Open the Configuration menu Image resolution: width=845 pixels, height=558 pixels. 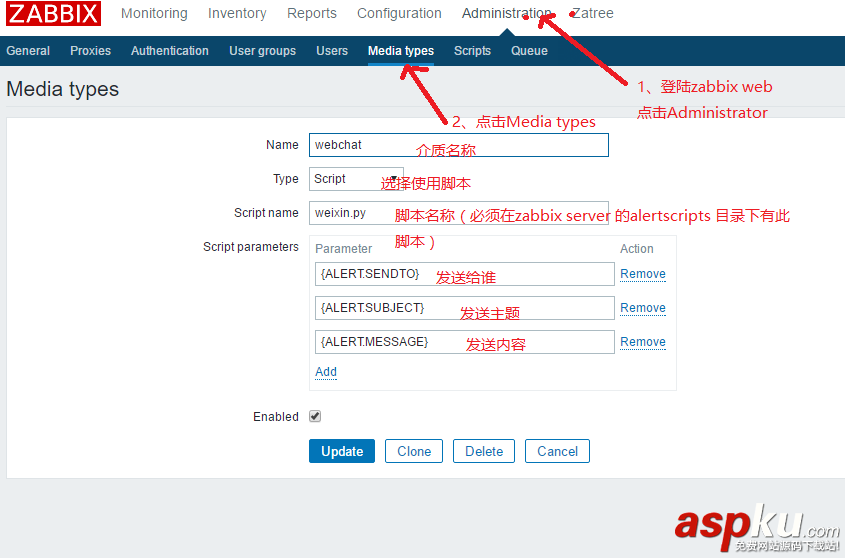[399, 13]
